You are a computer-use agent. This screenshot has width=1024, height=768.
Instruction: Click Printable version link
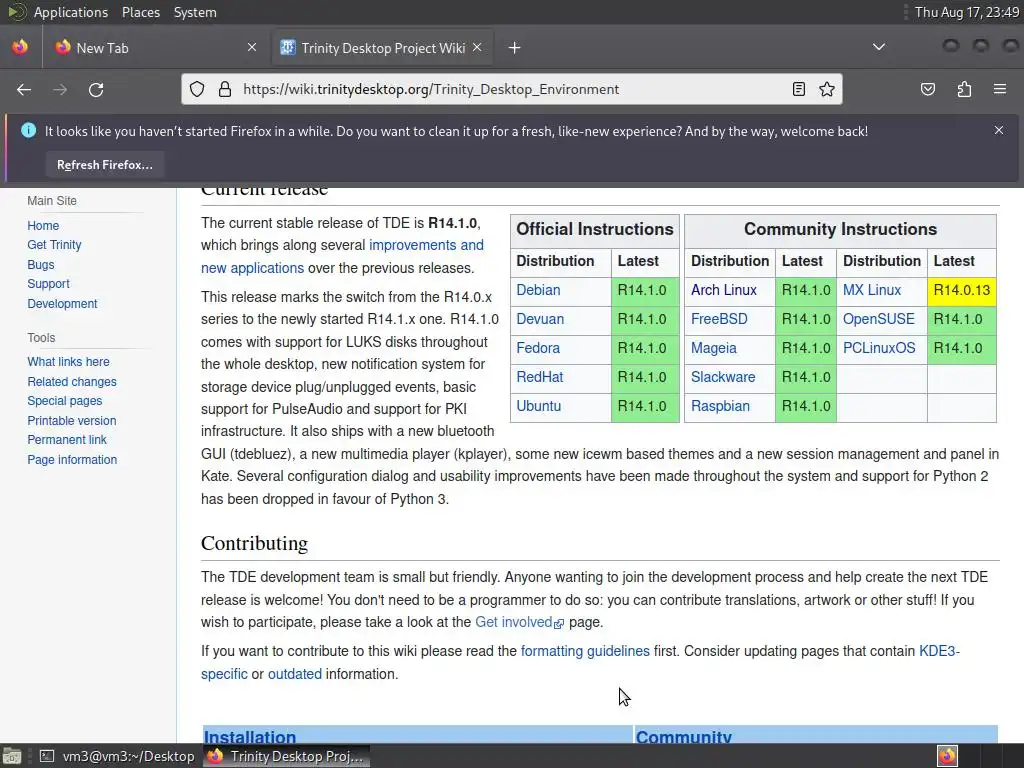[x=72, y=421]
